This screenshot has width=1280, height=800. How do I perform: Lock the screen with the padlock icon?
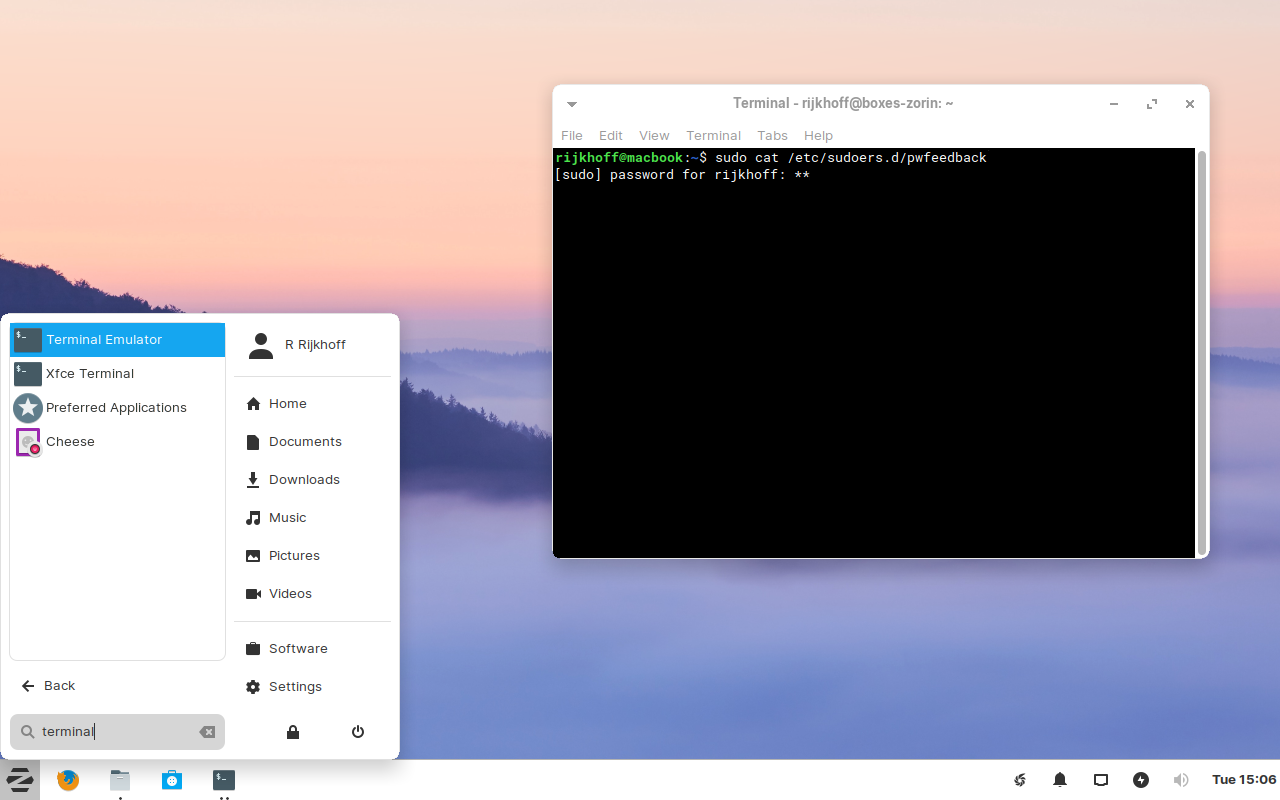tap(293, 732)
